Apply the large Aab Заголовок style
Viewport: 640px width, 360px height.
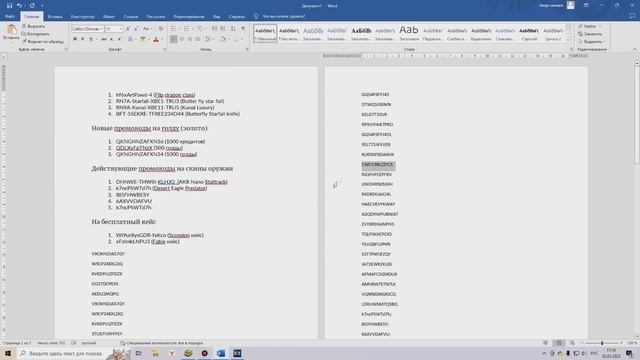click(409, 33)
